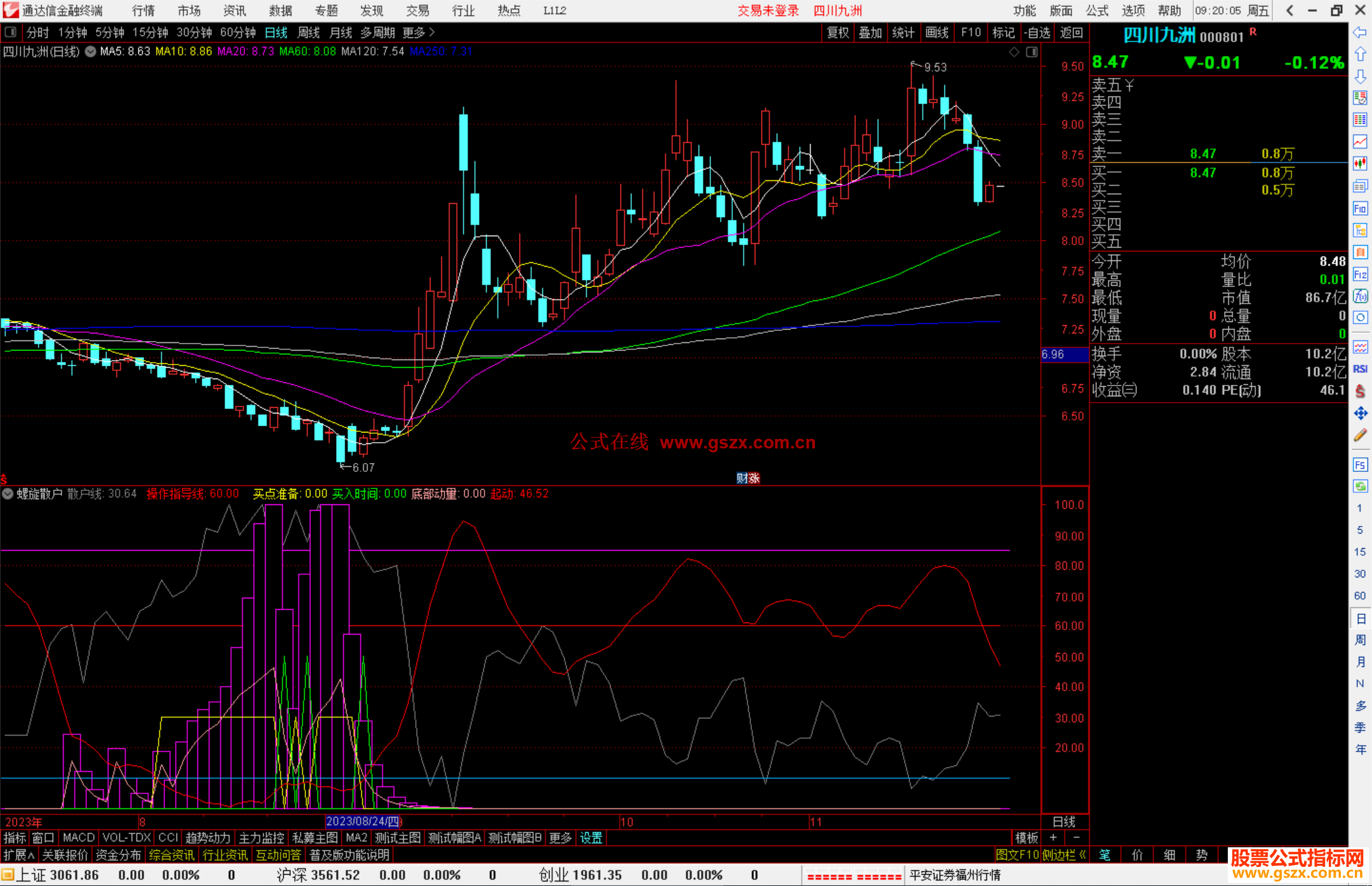The image size is (1372, 886).
Task: Toggle the chart split icon near top-right
Action: pos(1032,52)
